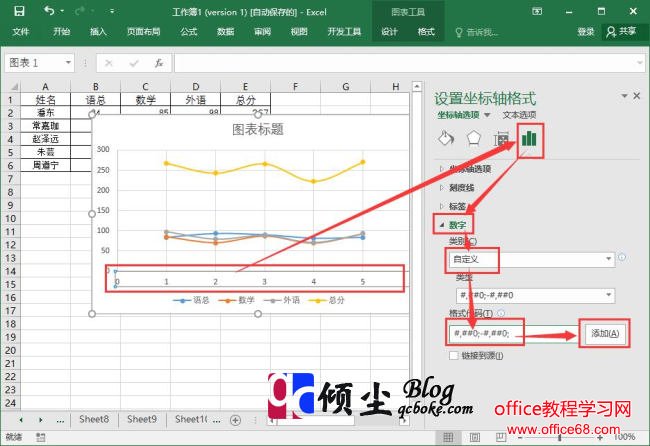Click the New Sheet plus icon
The height and width of the screenshot is (446, 650).
coord(235,420)
